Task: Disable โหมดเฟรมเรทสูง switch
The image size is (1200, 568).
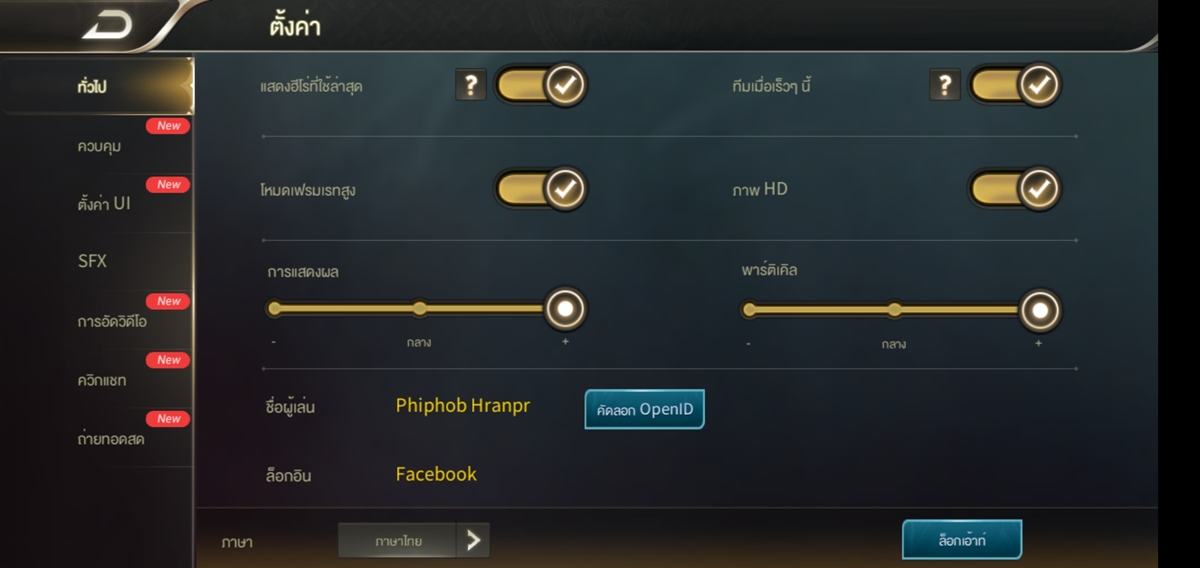Action: pyautogui.click(x=541, y=187)
